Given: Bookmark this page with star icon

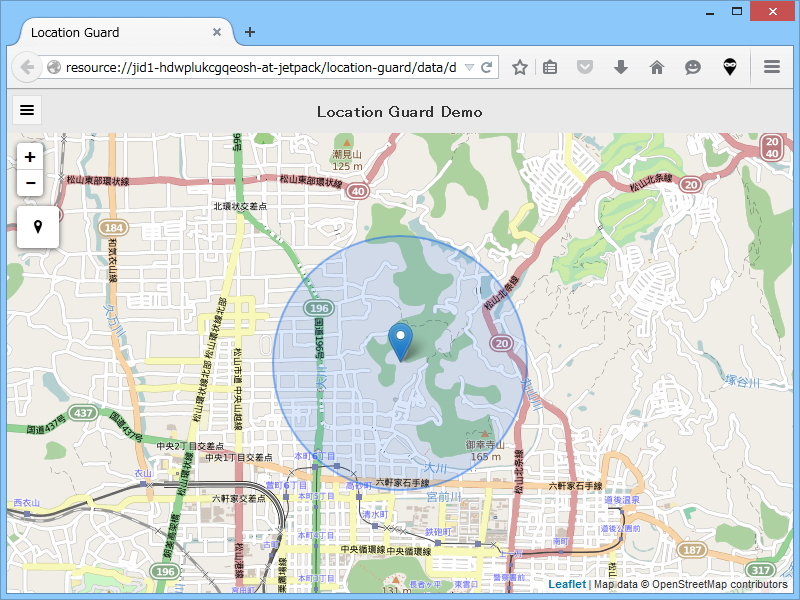Looking at the screenshot, I should coord(519,67).
